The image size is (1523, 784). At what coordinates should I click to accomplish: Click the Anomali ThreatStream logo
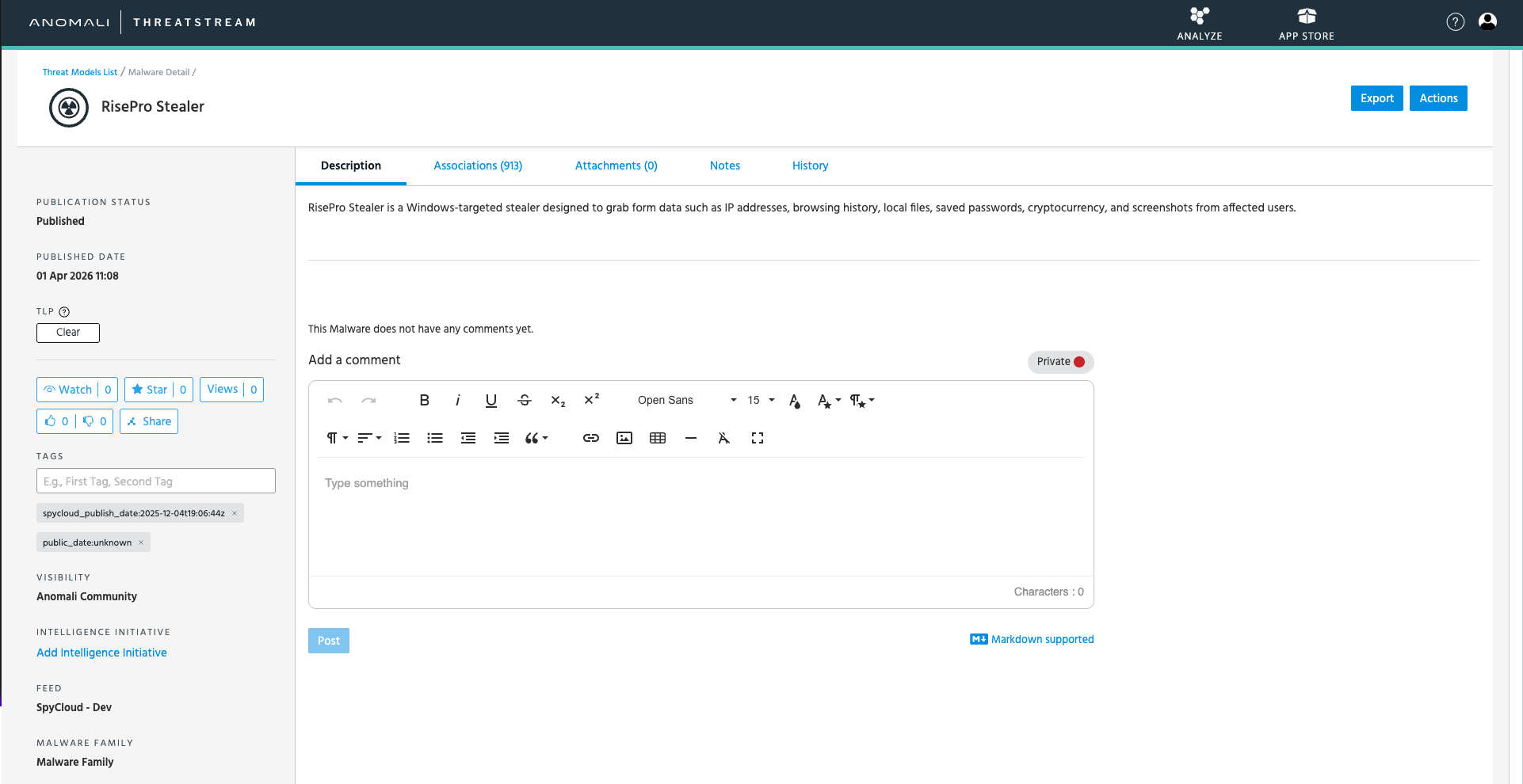143,22
